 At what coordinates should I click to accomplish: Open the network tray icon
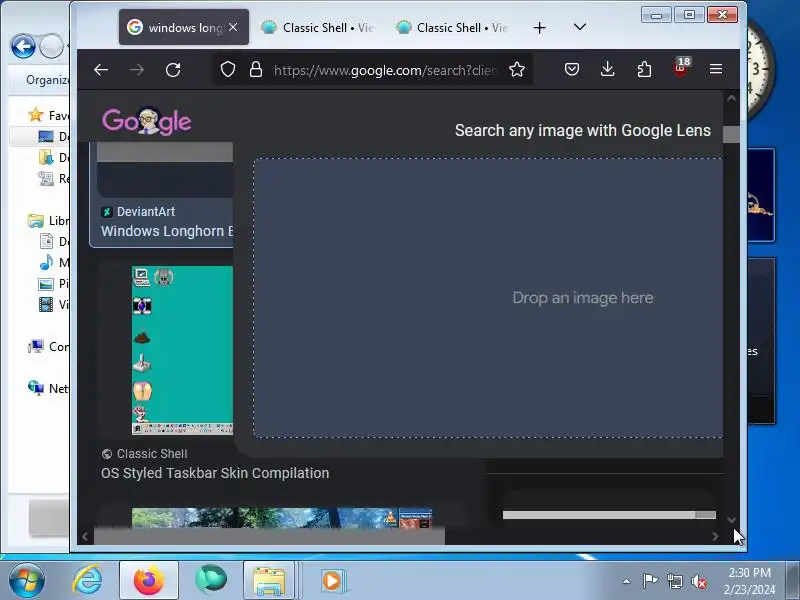pyautogui.click(x=674, y=581)
